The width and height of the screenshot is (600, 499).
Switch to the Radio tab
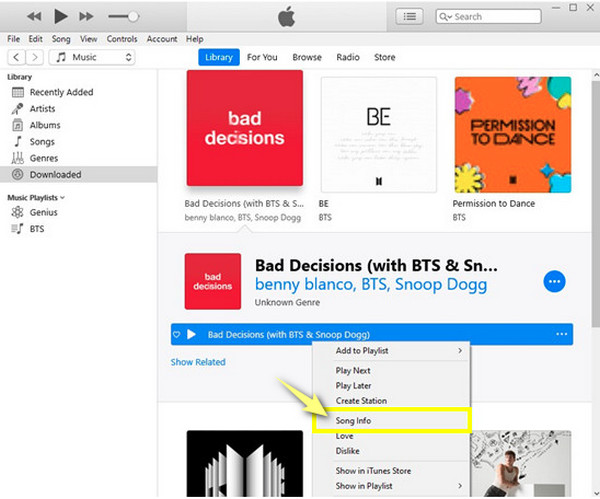pos(348,57)
